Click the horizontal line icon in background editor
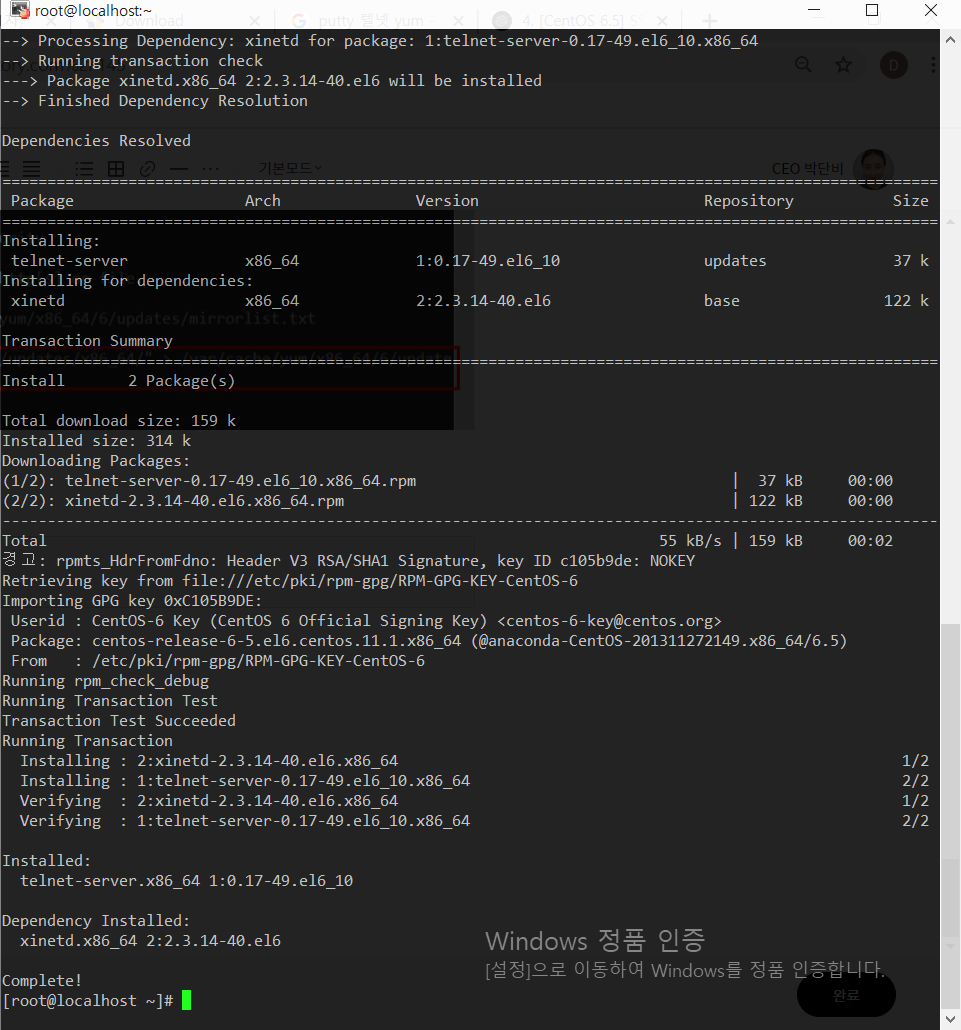Image resolution: width=961 pixels, height=1030 pixels. pos(179,169)
